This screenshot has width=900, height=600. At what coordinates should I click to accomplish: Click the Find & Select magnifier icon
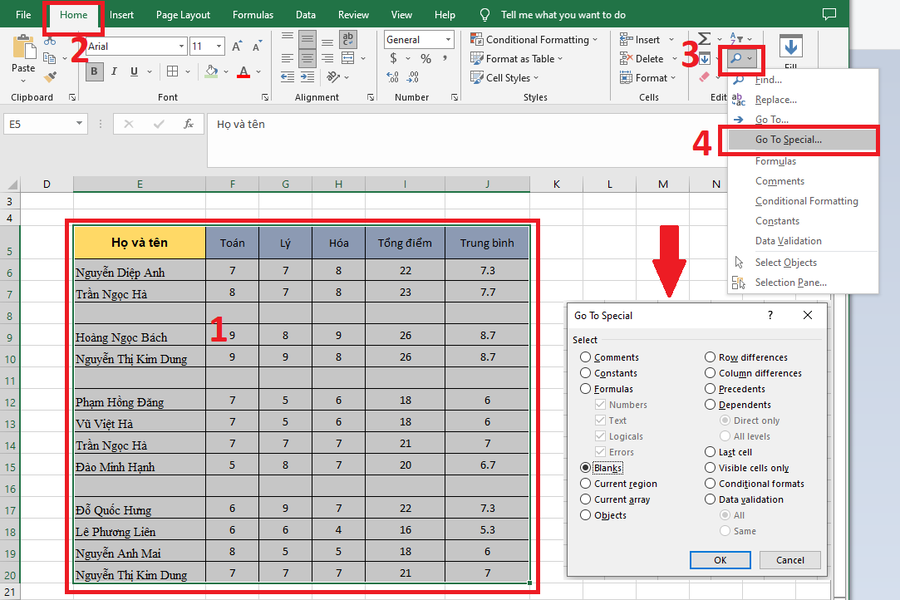(736, 59)
